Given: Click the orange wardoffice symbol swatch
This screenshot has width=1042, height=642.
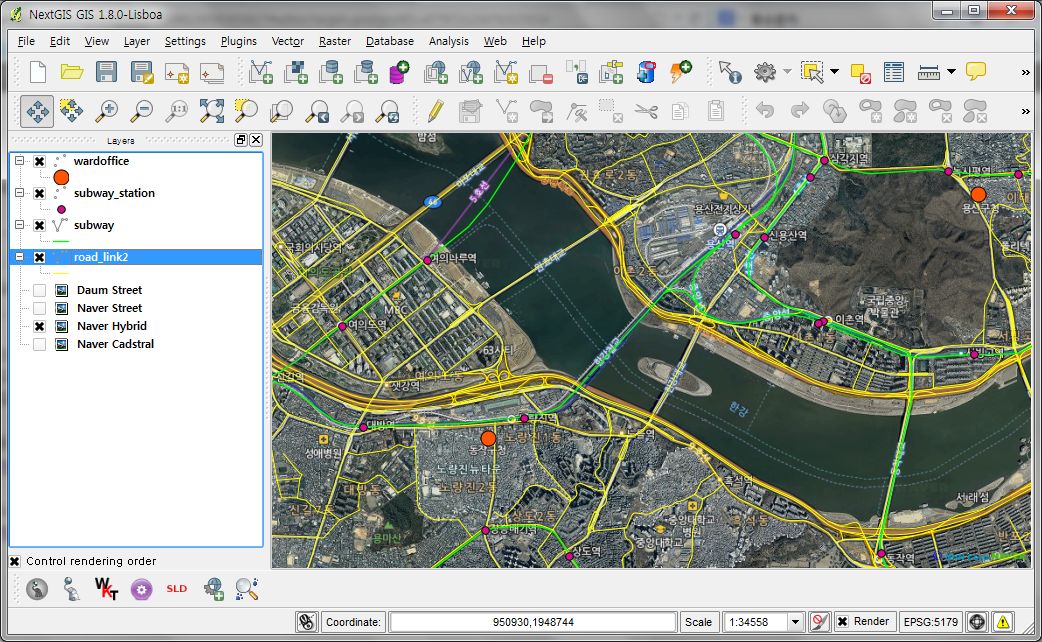Looking at the screenshot, I should pyautogui.click(x=61, y=177).
